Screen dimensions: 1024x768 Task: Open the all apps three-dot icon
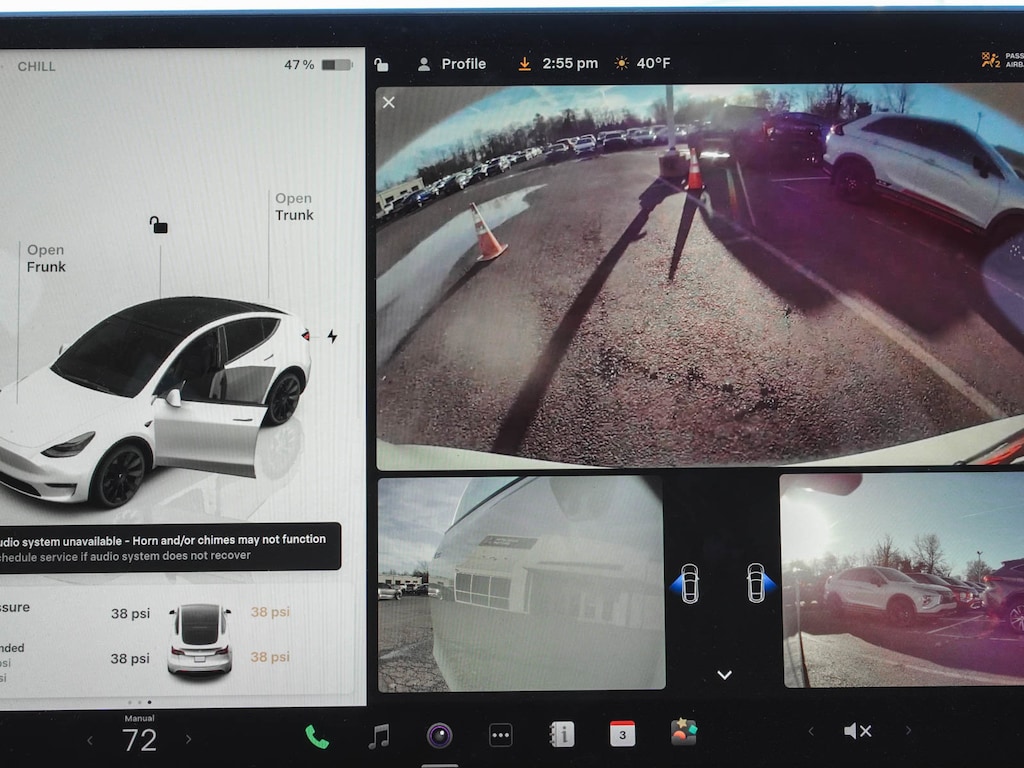point(501,736)
